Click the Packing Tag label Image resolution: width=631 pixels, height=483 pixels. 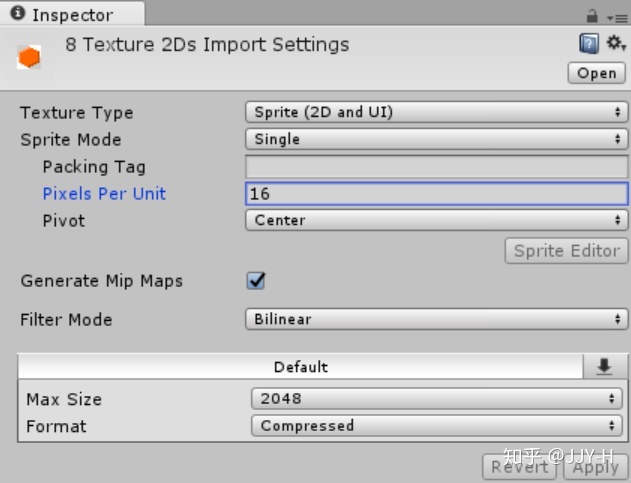click(94, 167)
